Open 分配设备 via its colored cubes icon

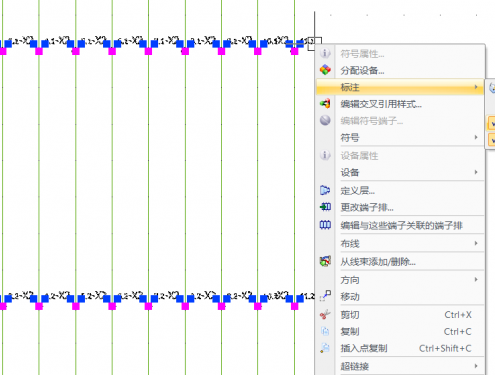[325, 70]
